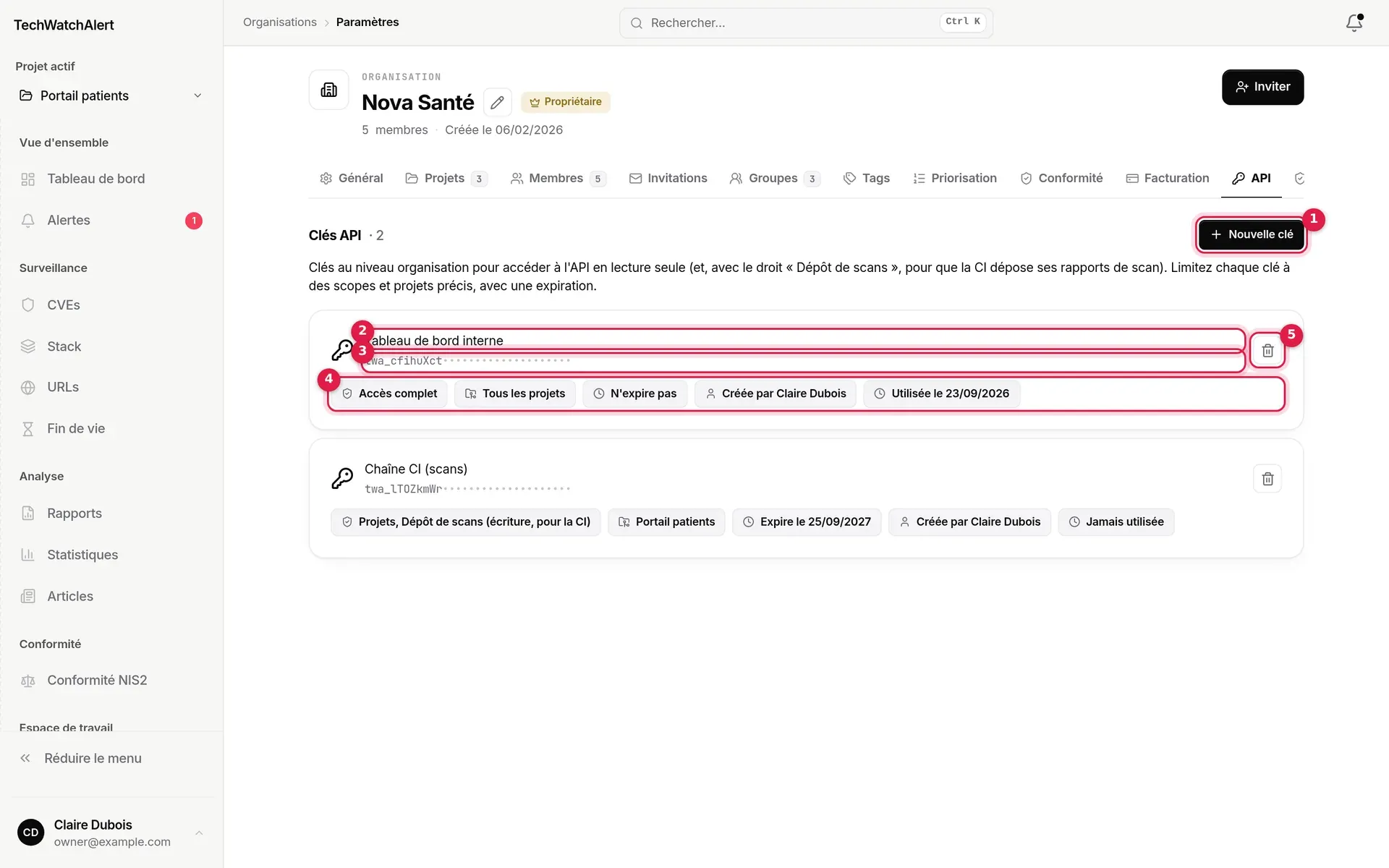Switch to the Projets tab

[446, 178]
